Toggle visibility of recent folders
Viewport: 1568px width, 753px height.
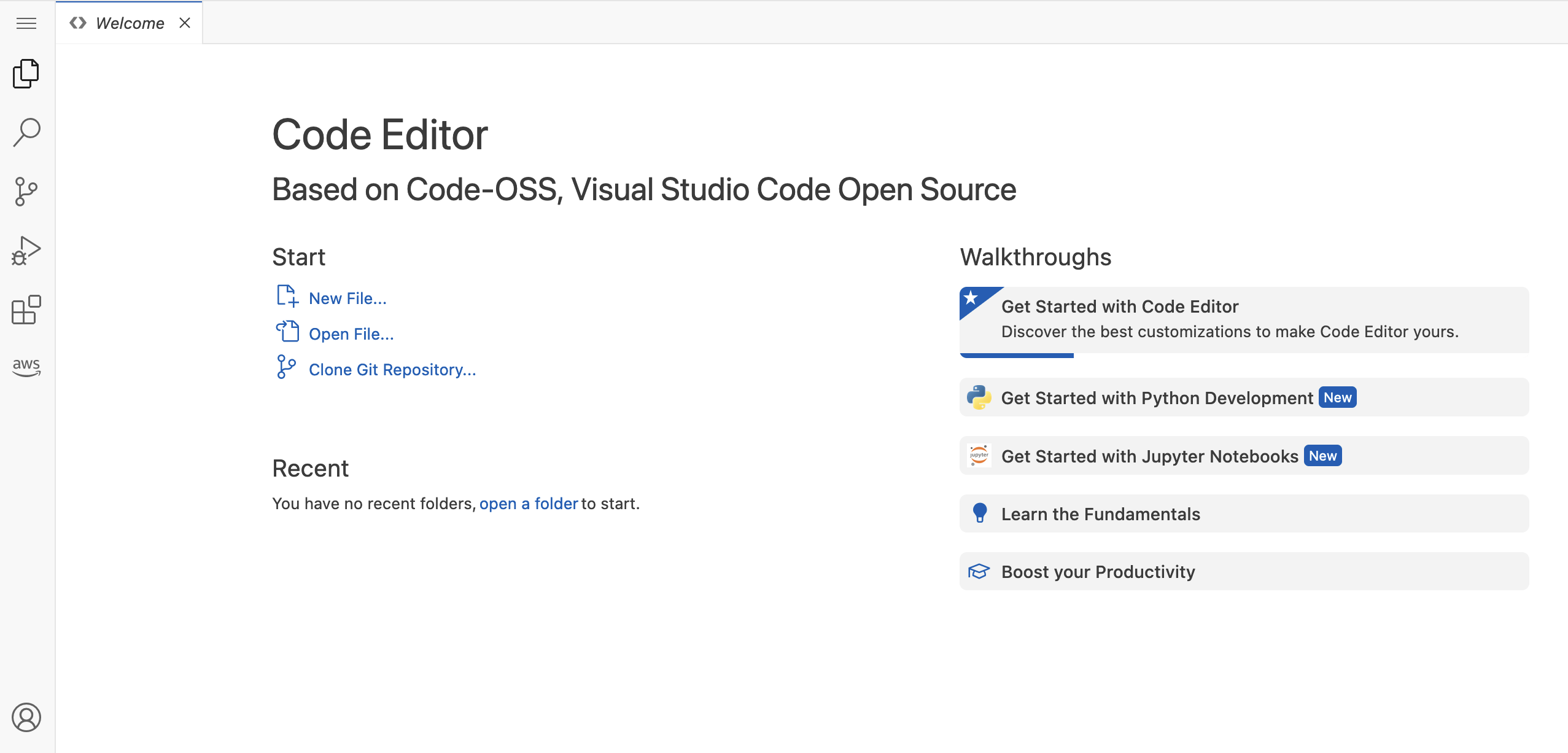click(x=310, y=467)
